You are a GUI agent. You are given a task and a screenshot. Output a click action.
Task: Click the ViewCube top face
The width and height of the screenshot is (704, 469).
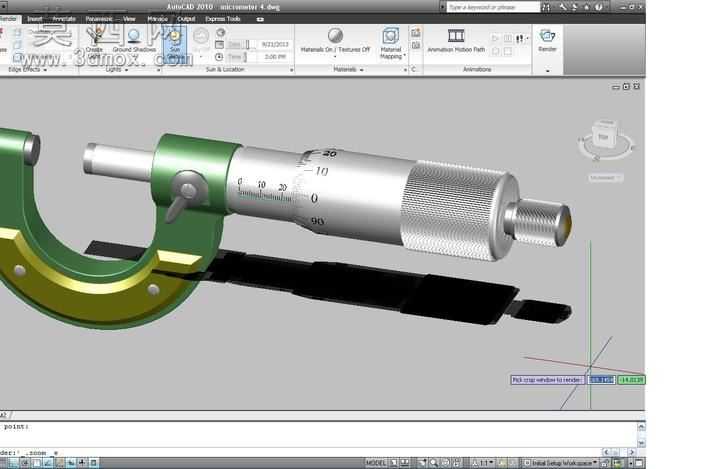point(605,136)
